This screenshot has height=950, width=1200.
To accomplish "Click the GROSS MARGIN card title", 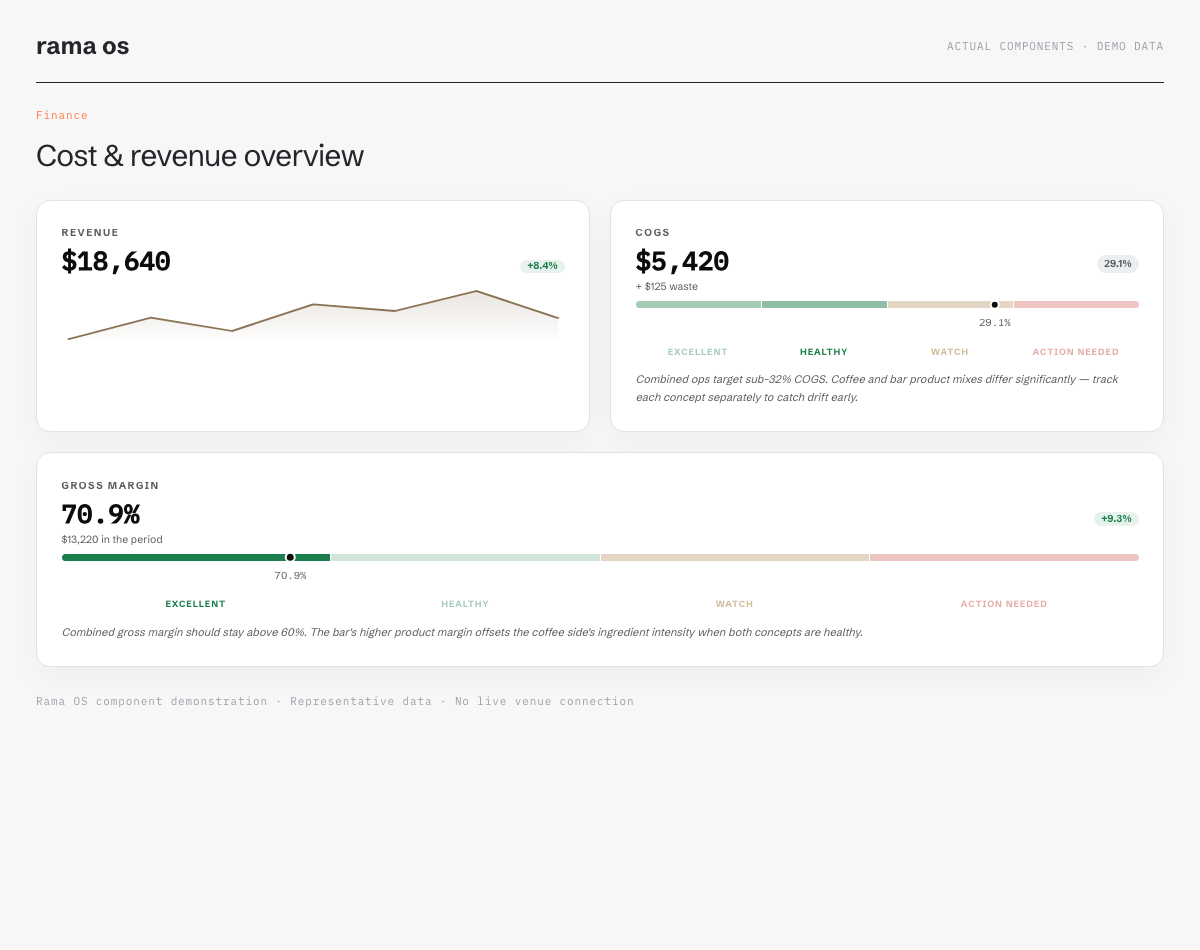I will click(x=110, y=486).
